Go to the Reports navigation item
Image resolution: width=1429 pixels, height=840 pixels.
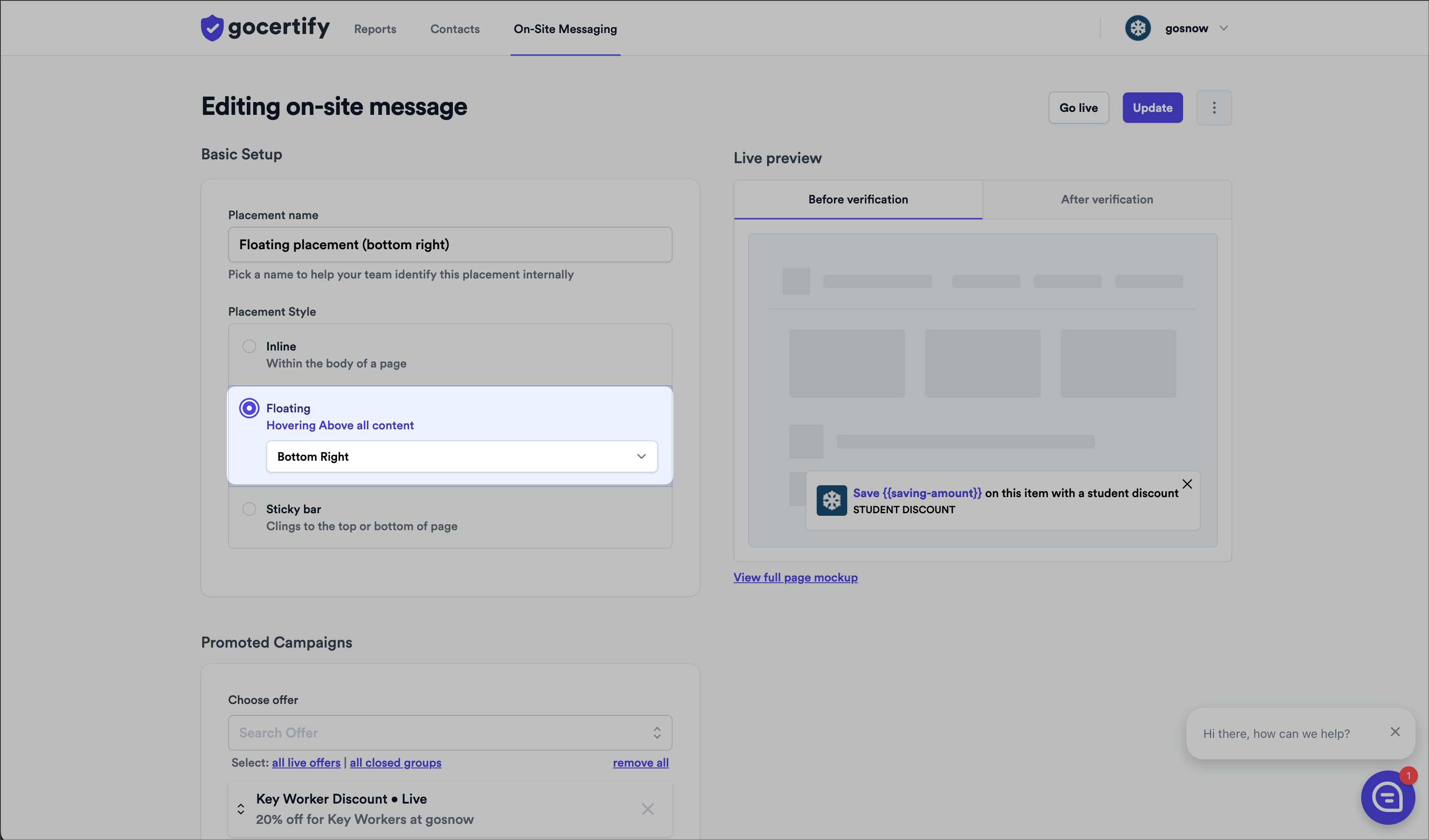tap(375, 29)
